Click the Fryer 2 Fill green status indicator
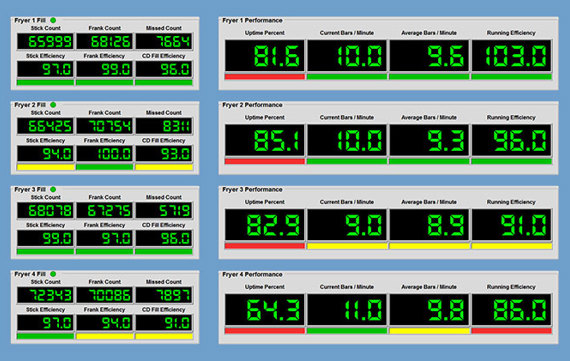This screenshot has height=361, width=570. (x=53, y=105)
